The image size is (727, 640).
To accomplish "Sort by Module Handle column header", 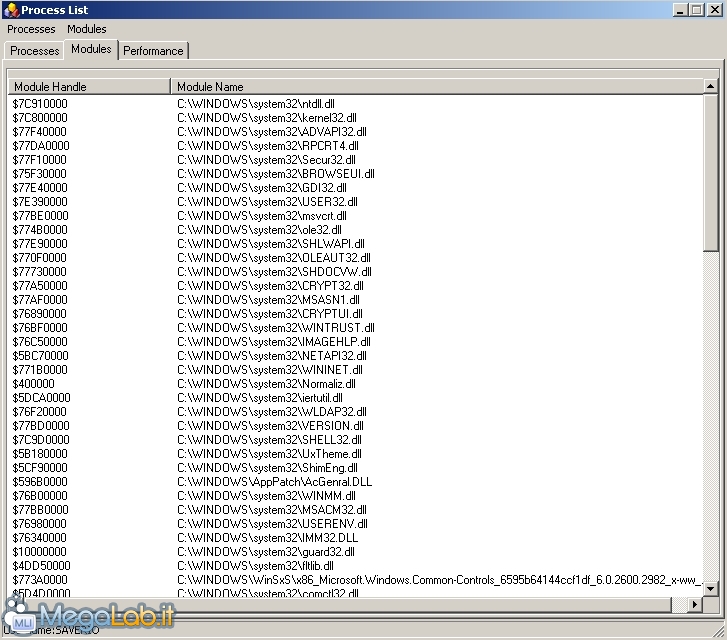I will point(89,87).
